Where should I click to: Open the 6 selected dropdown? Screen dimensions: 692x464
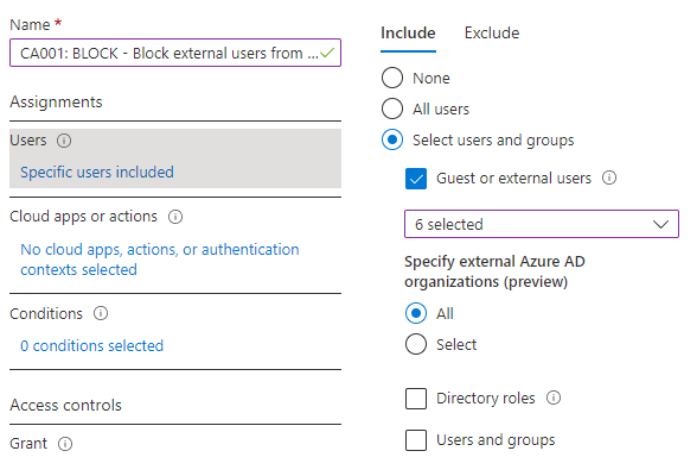(541, 224)
